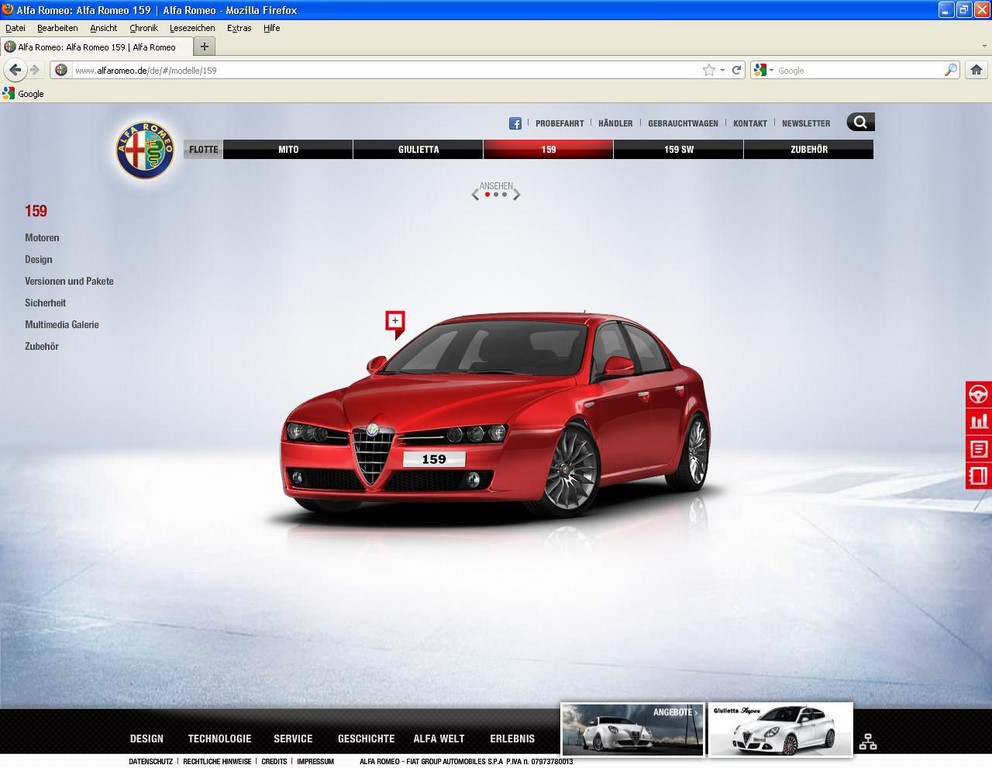Go forward with the browser forward arrow
Viewport: 992px width, 768px height.
35,70
